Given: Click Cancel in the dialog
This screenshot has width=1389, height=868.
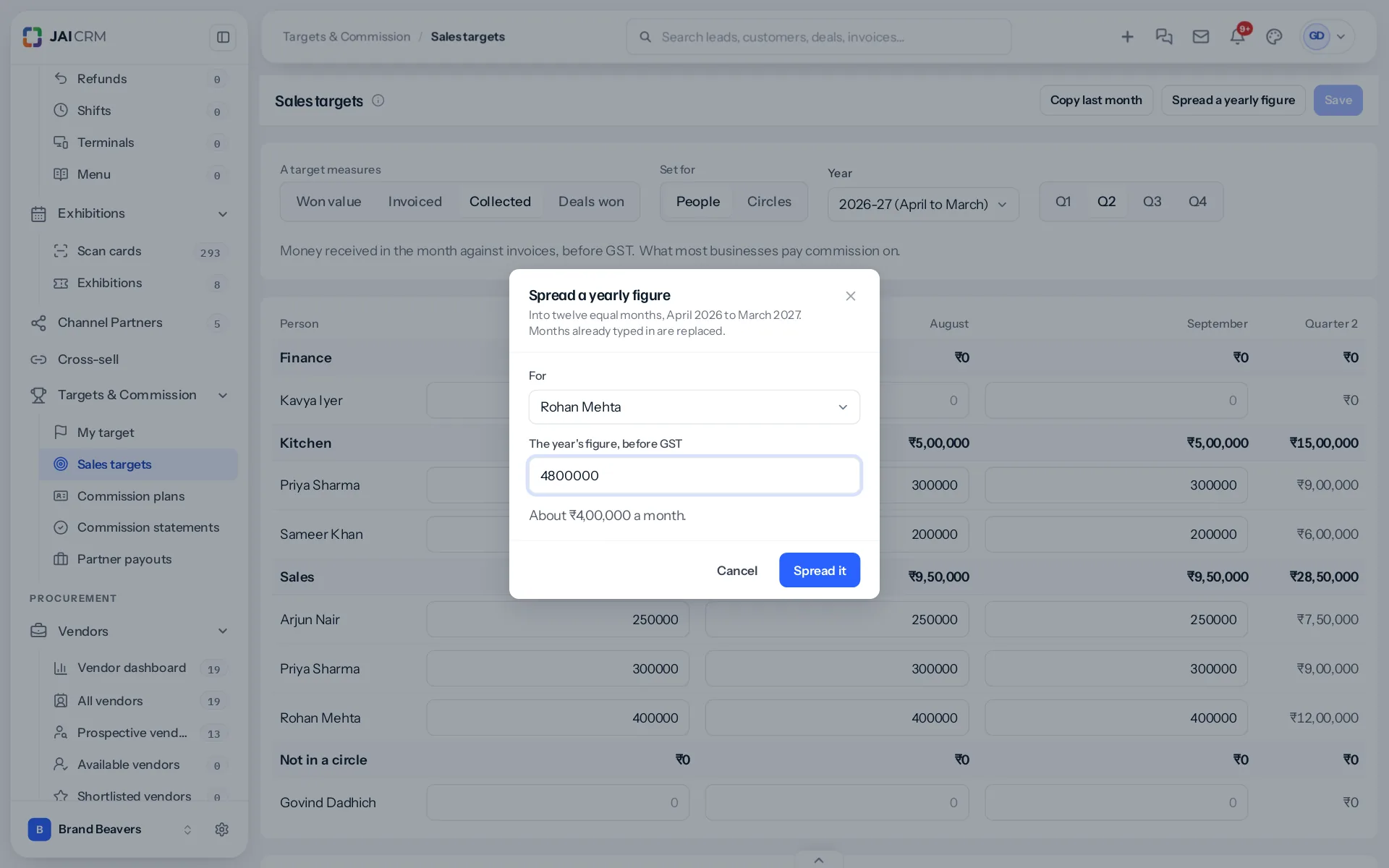Looking at the screenshot, I should tap(736, 571).
